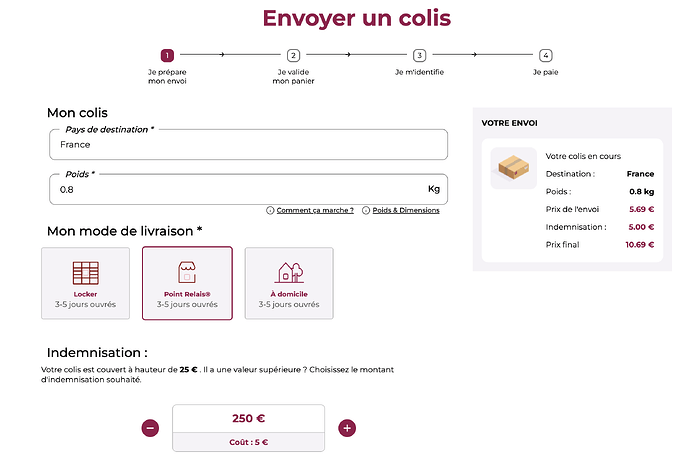
Task: Click the Poids weight input field
Action: click(235, 189)
